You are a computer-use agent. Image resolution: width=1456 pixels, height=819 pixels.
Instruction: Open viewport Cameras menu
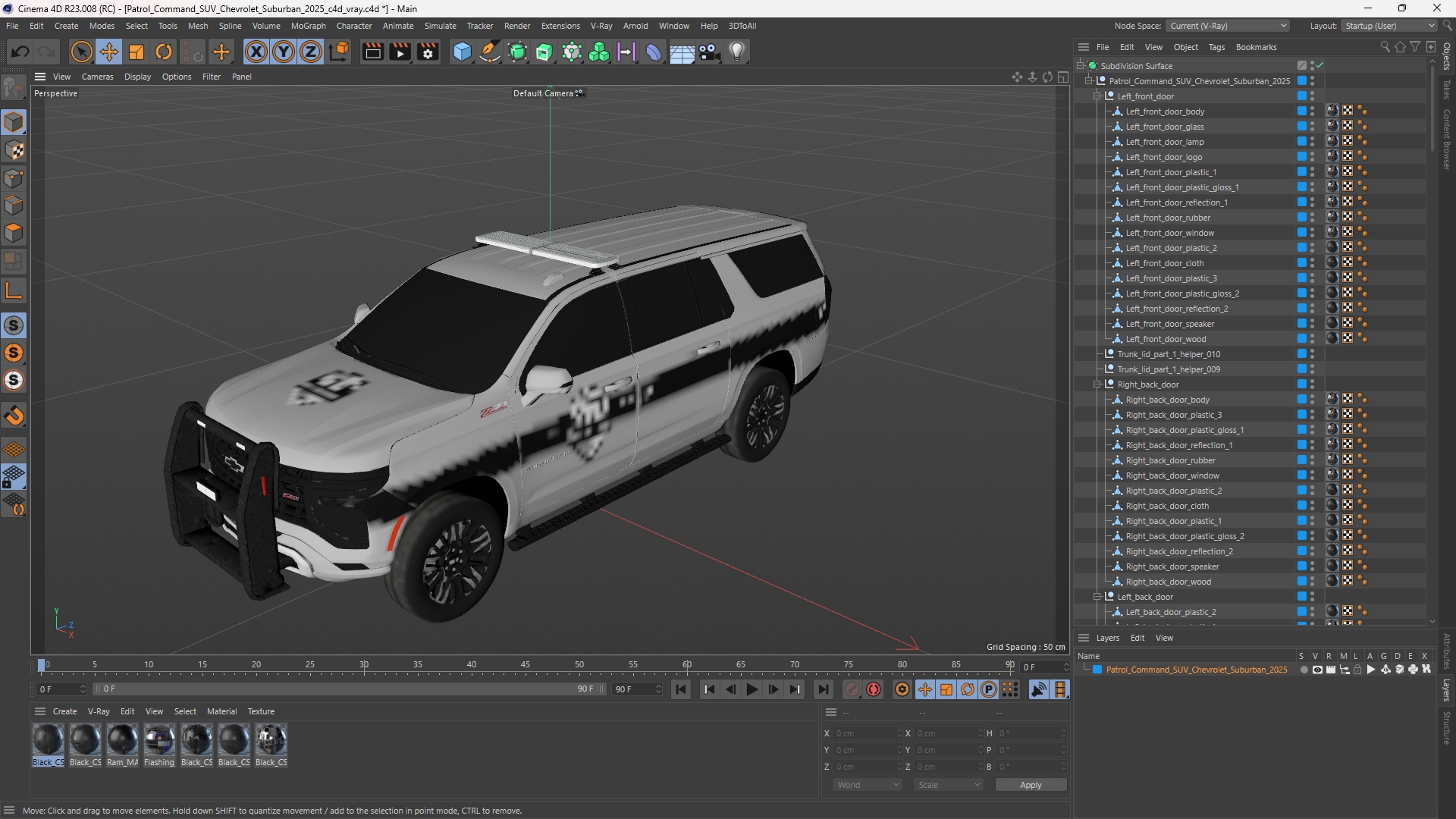[x=97, y=77]
